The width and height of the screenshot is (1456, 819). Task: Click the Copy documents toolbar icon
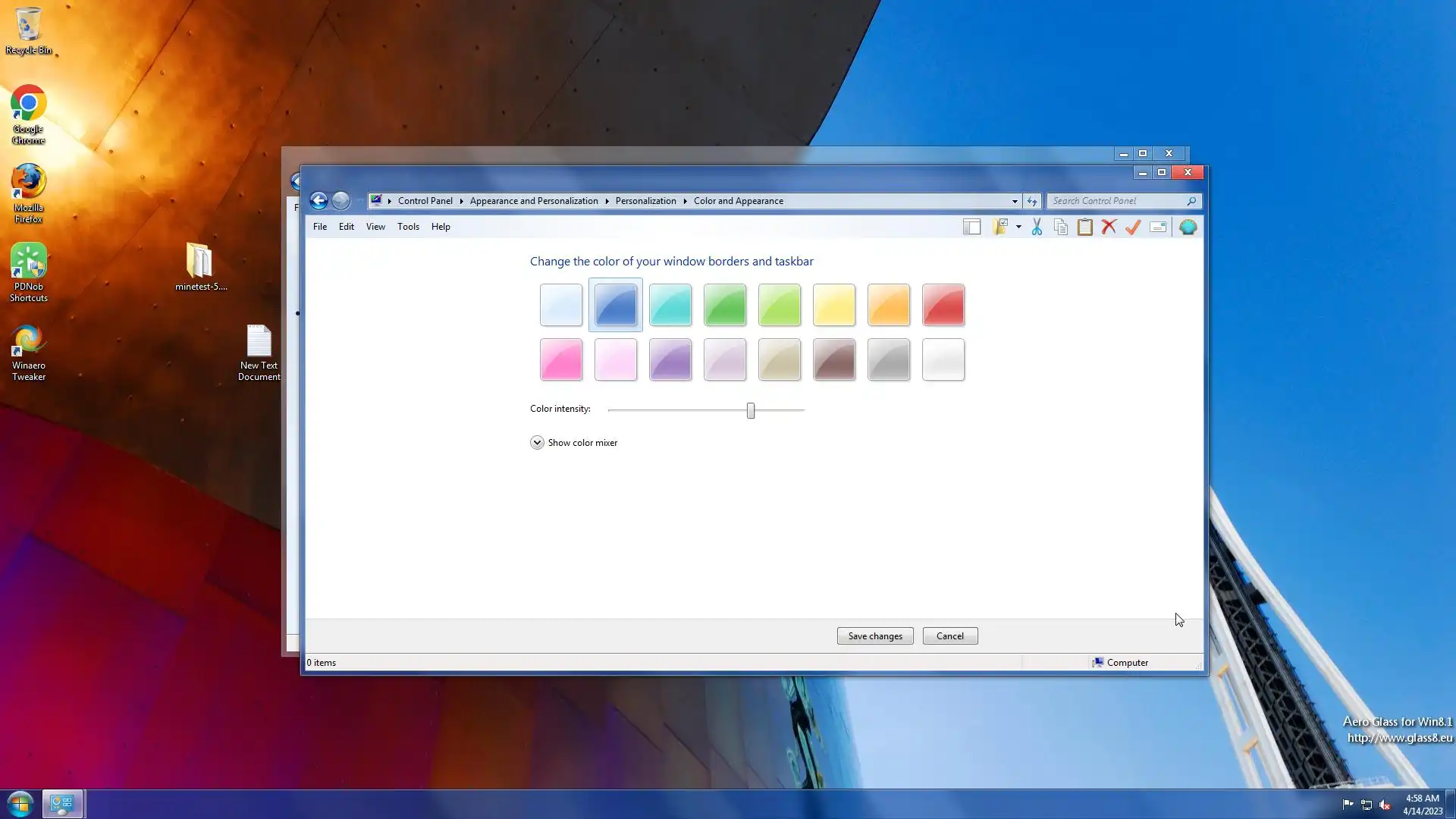coord(1061,227)
